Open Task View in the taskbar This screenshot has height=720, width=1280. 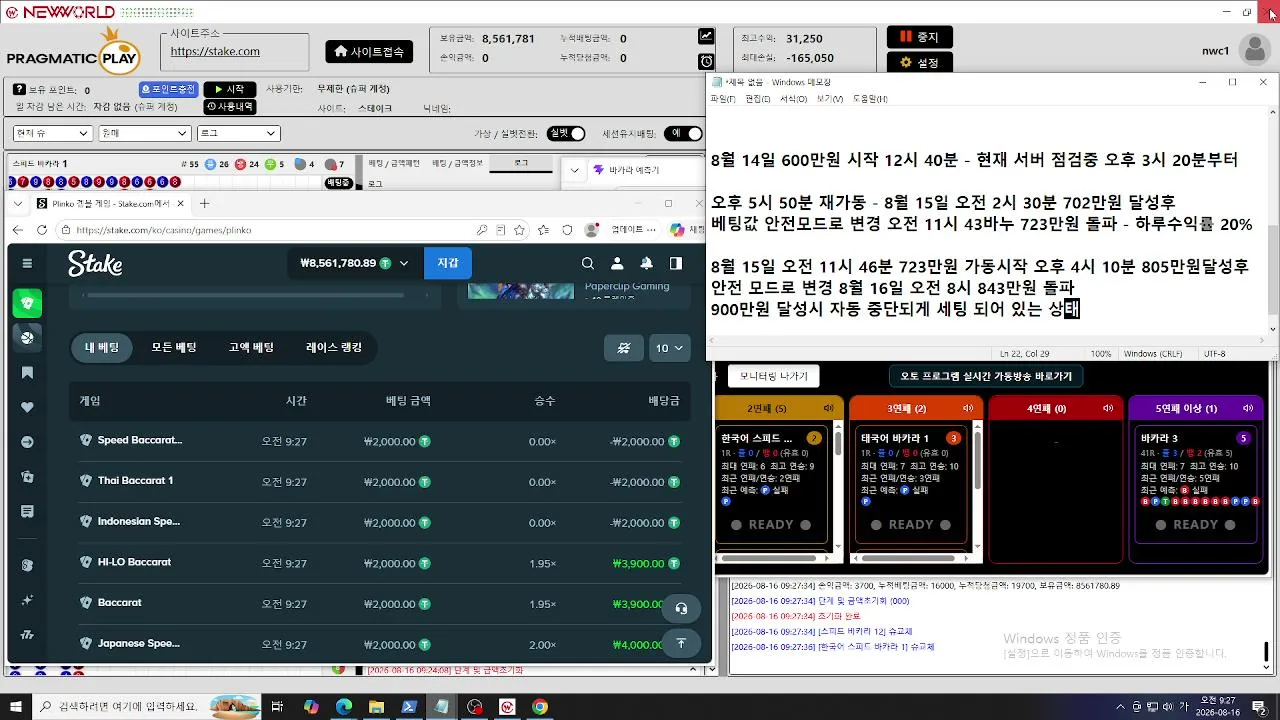pos(278,707)
